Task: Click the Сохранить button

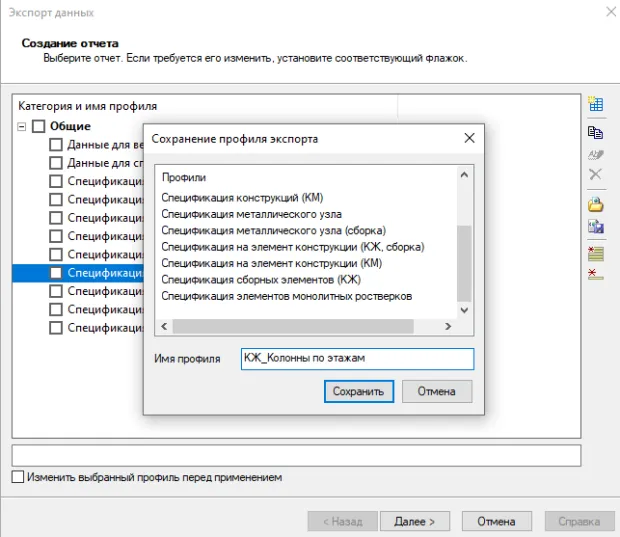Action: 359,391
